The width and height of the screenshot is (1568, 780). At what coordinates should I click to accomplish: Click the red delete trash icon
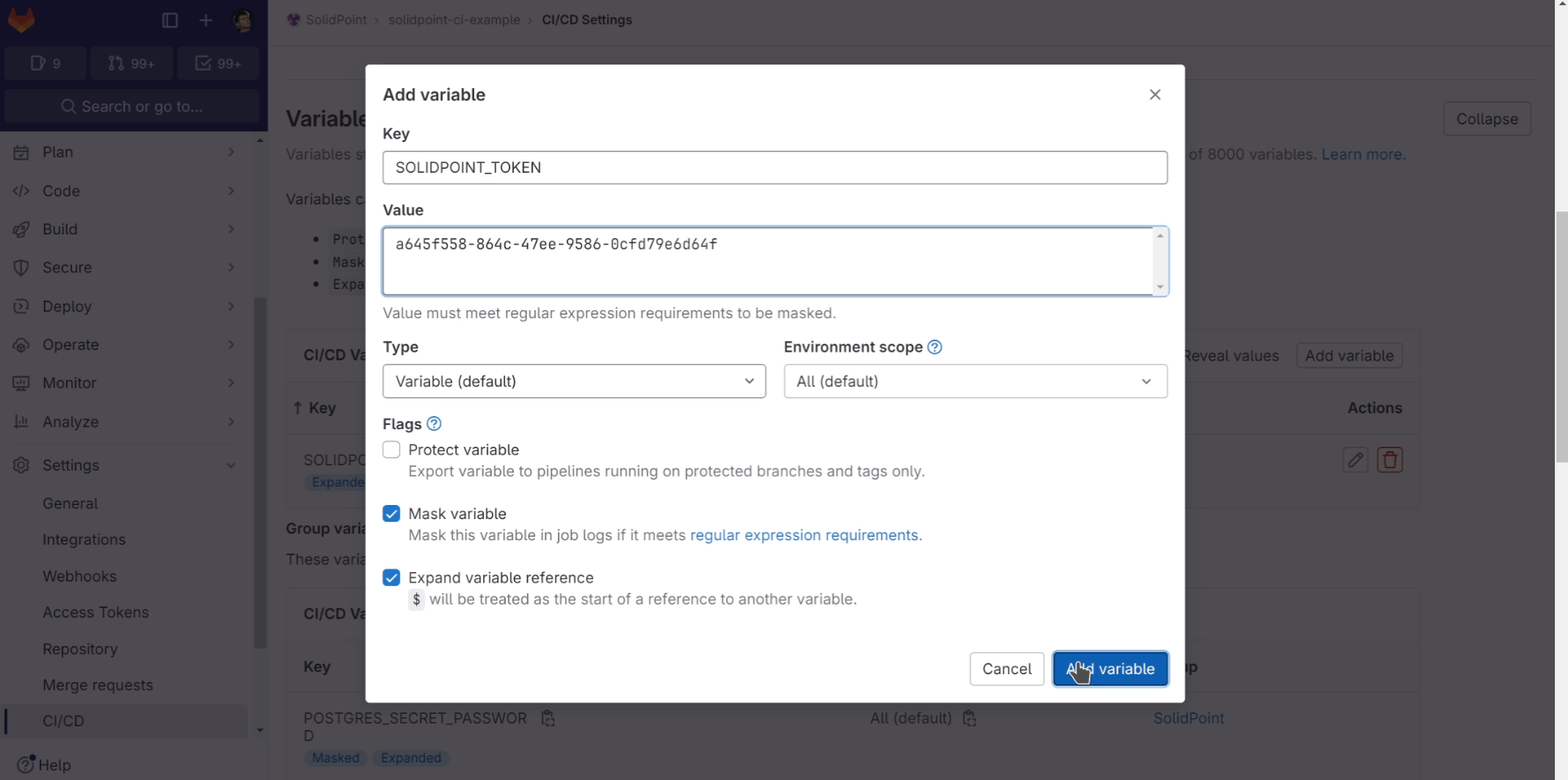[1390, 460]
